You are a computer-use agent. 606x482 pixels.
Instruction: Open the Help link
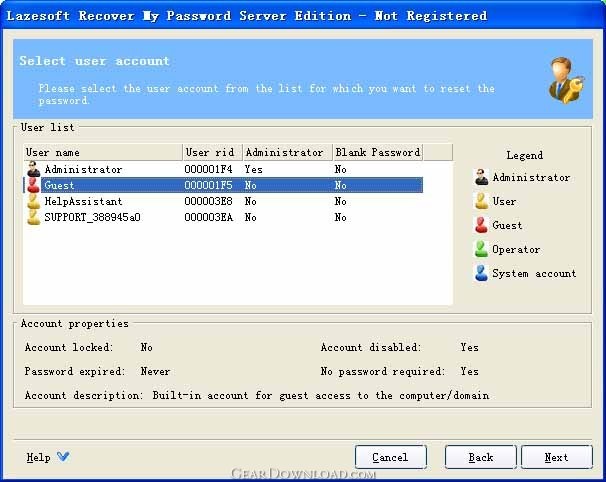pyautogui.click(x=38, y=458)
